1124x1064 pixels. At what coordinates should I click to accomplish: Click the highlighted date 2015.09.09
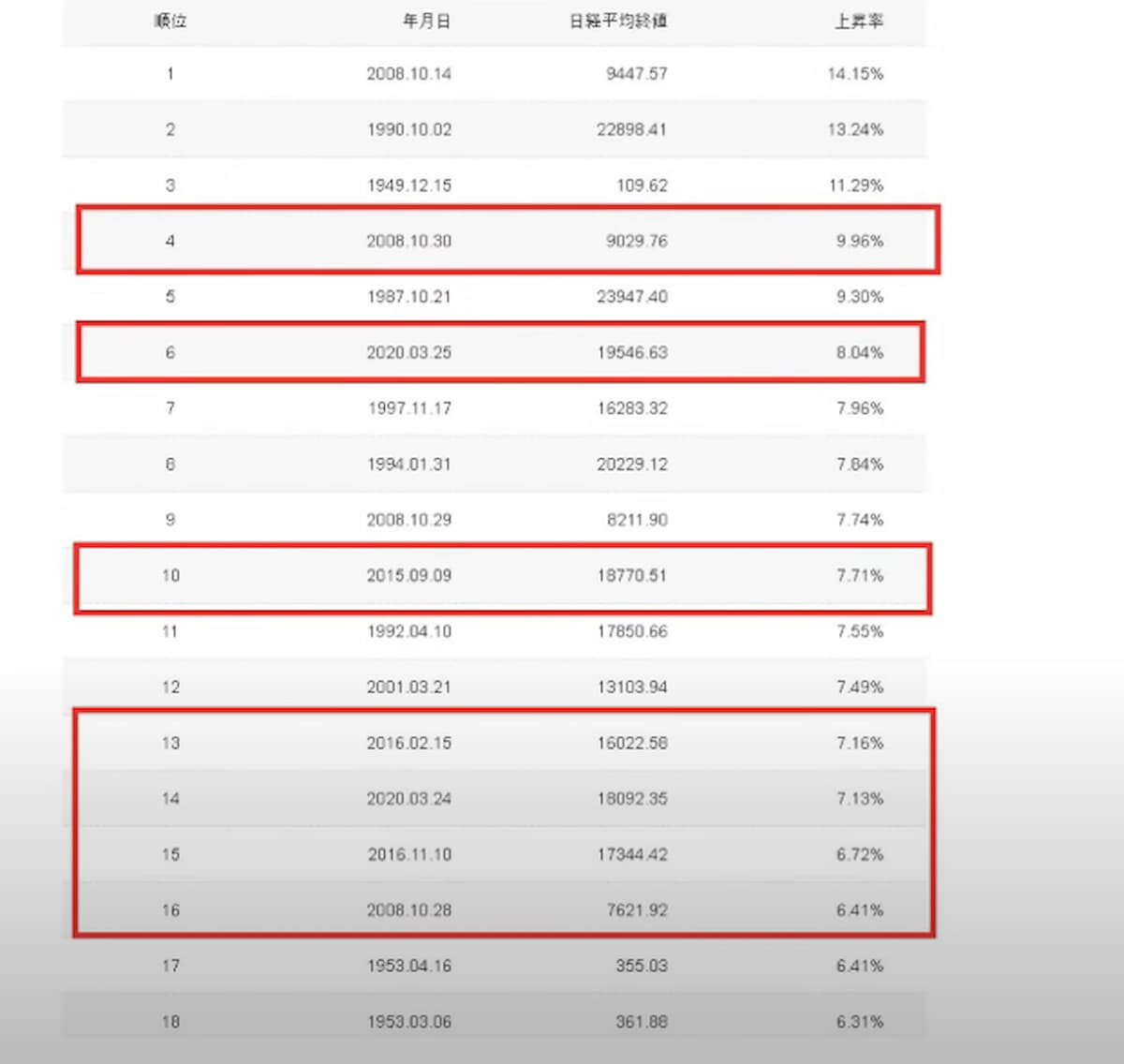coord(408,575)
